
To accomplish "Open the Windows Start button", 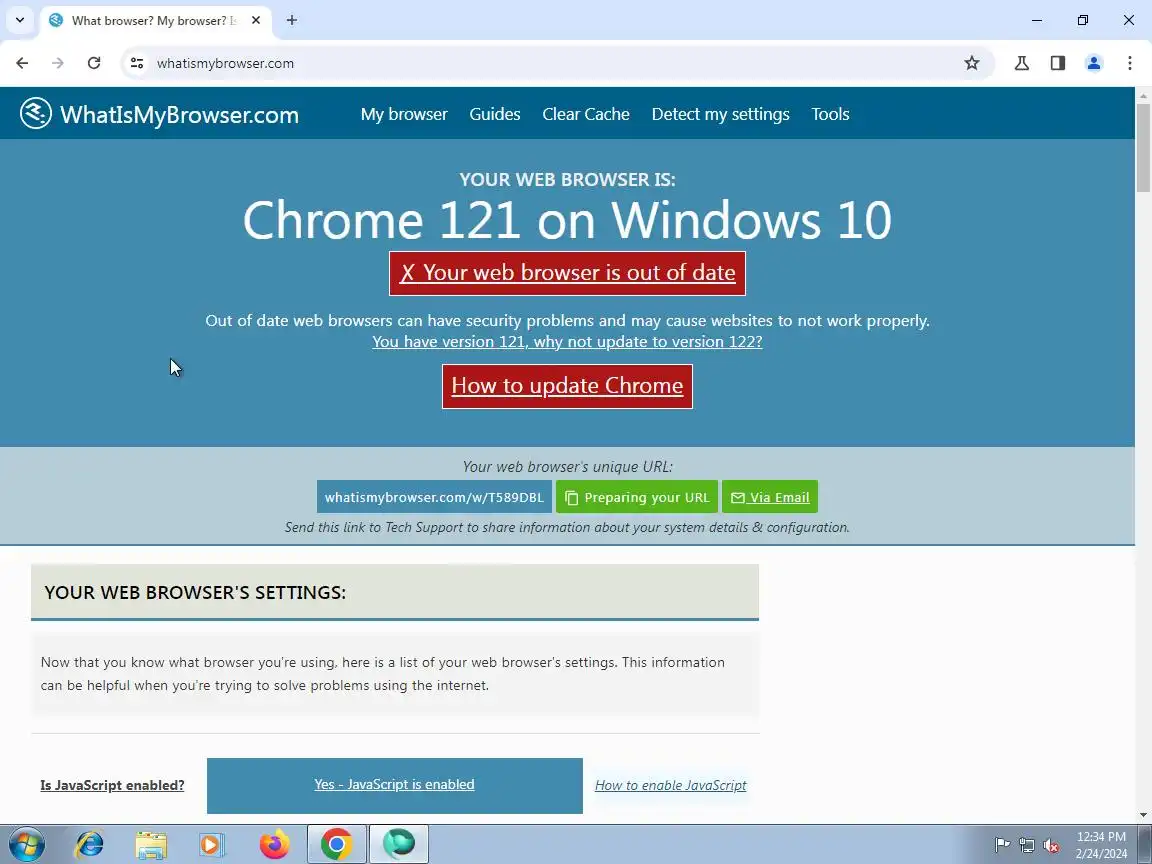I will pyautogui.click(x=26, y=845).
